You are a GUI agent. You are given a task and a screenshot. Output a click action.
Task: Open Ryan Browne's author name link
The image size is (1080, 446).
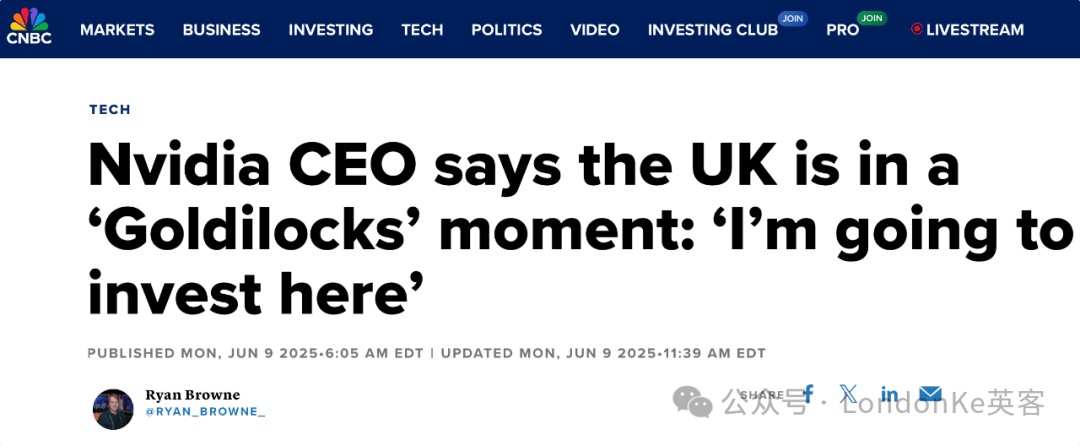point(192,395)
